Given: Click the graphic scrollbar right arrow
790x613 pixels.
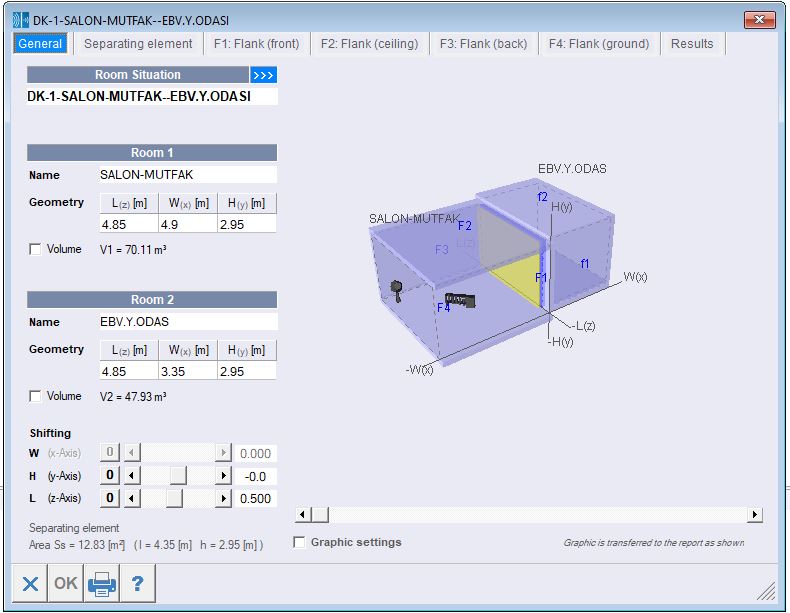Looking at the screenshot, I should [x=754, y=514].
